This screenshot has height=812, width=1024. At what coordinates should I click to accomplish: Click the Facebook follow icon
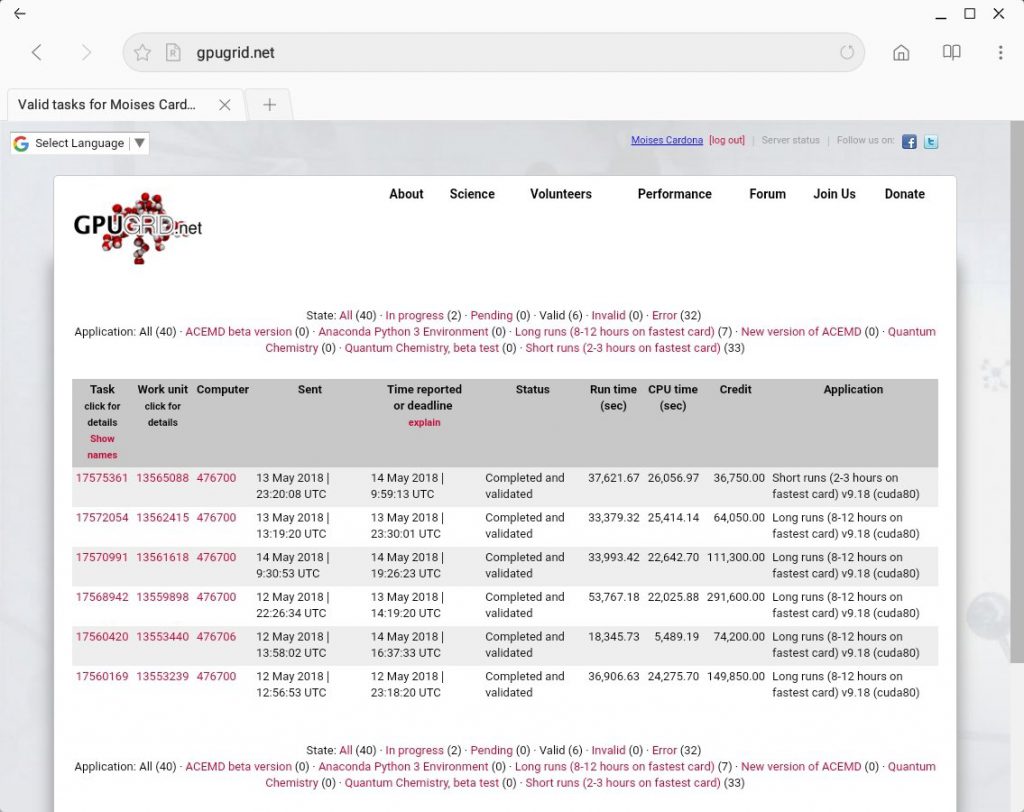909,142
